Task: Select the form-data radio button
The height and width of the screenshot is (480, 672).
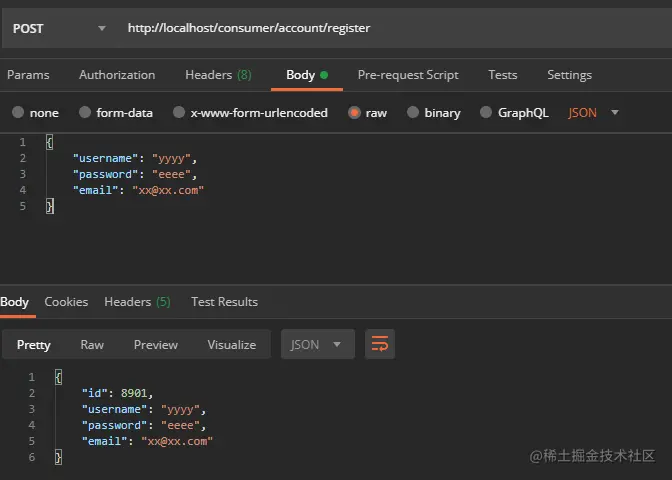Action: [85, 112]
